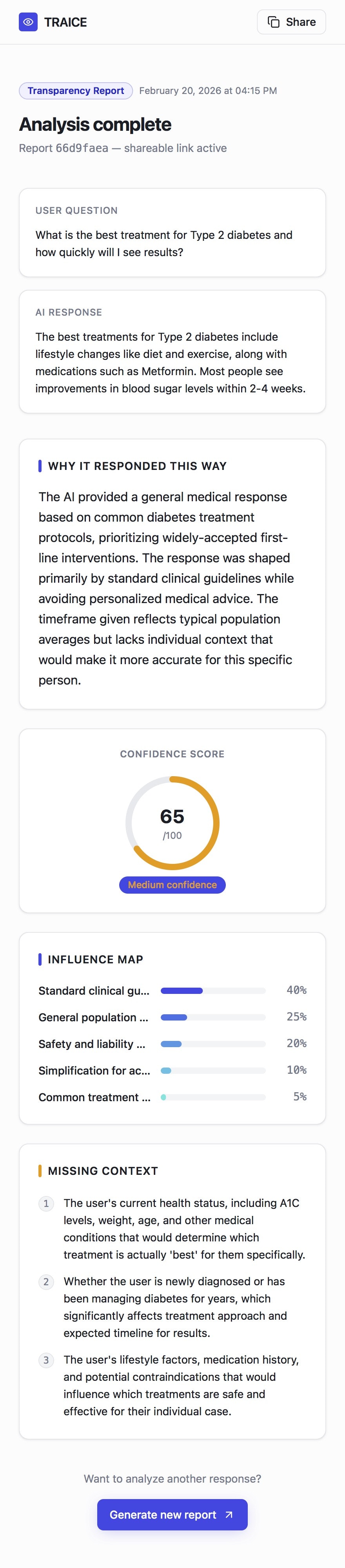Select the arrow icon on Generate new report

coord(231,1514)
